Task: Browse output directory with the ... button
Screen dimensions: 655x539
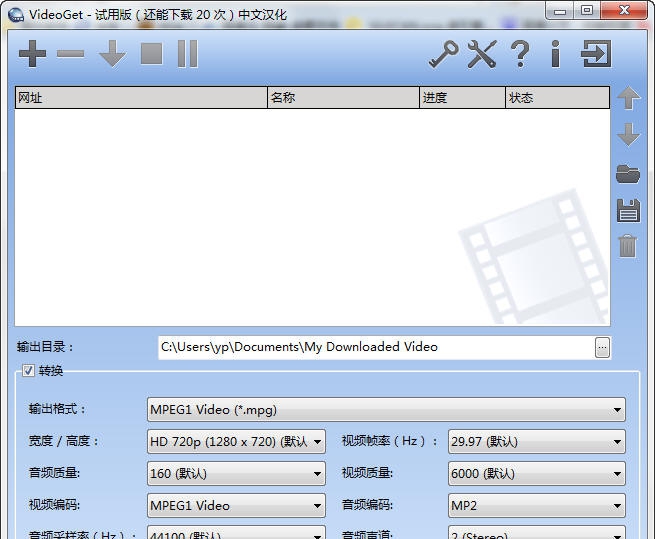Action: [602, 347]
